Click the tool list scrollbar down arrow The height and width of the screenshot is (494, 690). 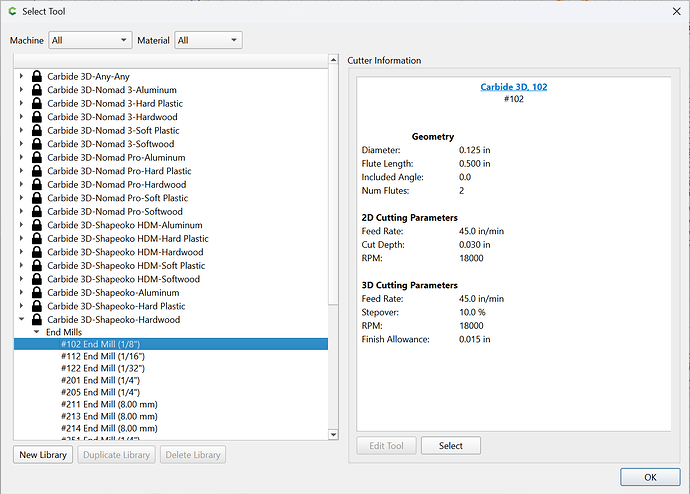333,435
